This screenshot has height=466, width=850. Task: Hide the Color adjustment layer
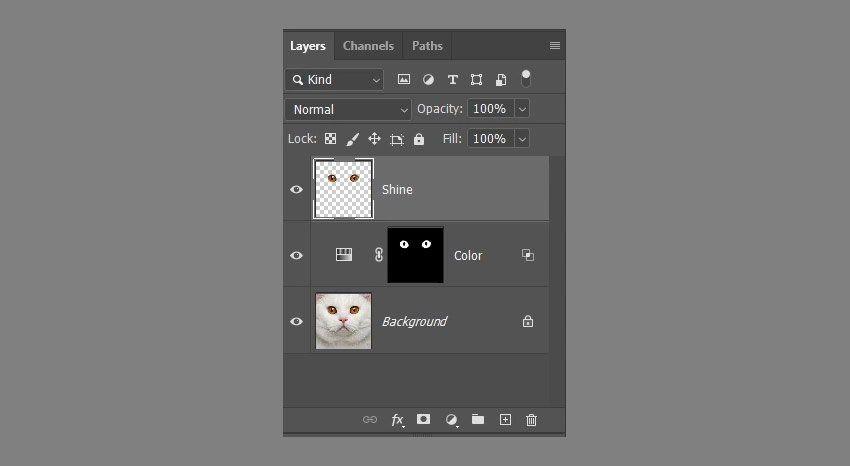[296, 255]
